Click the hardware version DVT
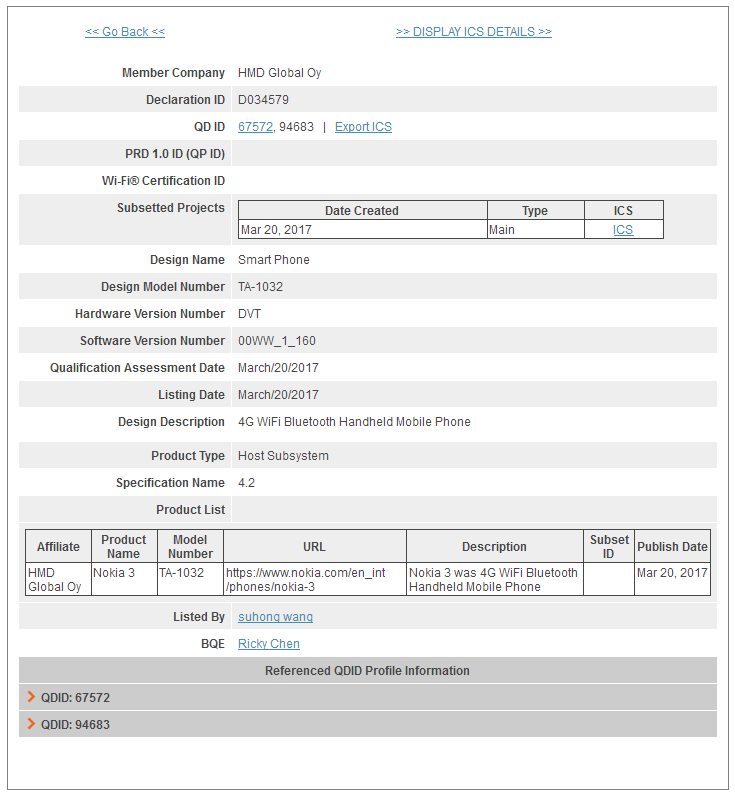Image resolution: width=735 pixels, height=795 pixels. (x=249, y=314)
